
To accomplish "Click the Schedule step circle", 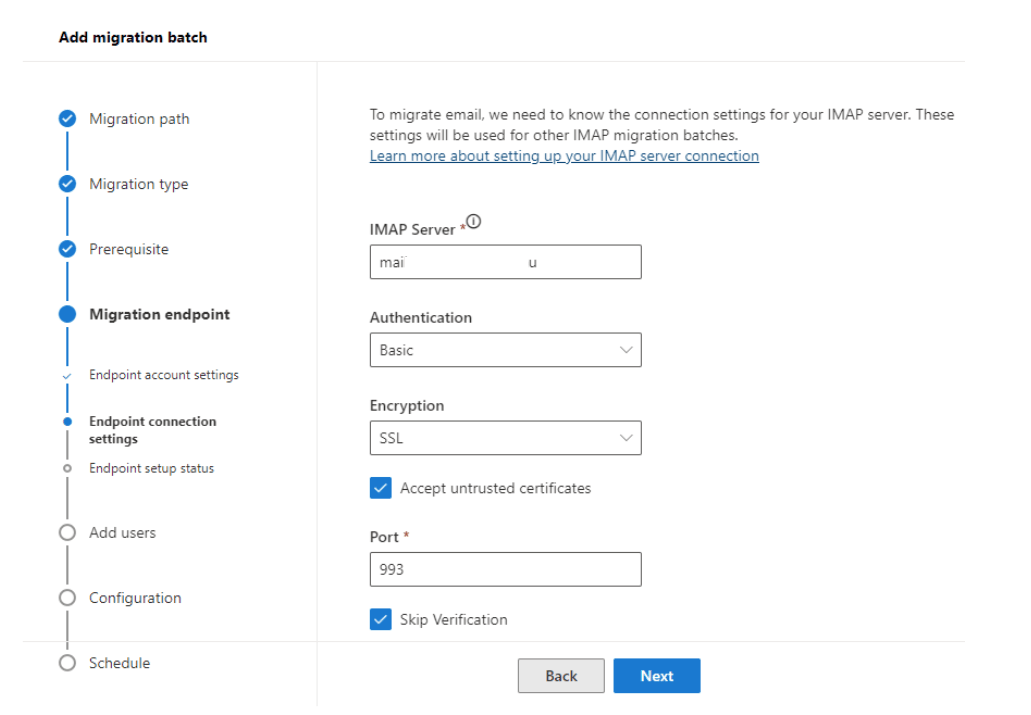I will click(67, 663).
